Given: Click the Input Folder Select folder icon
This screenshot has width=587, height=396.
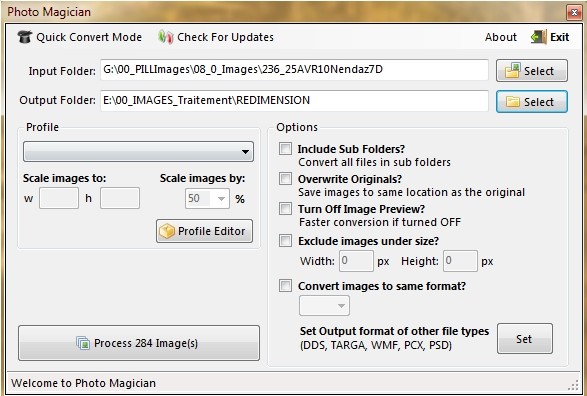Looking at the screenshot, I should [x=512, y=70].
